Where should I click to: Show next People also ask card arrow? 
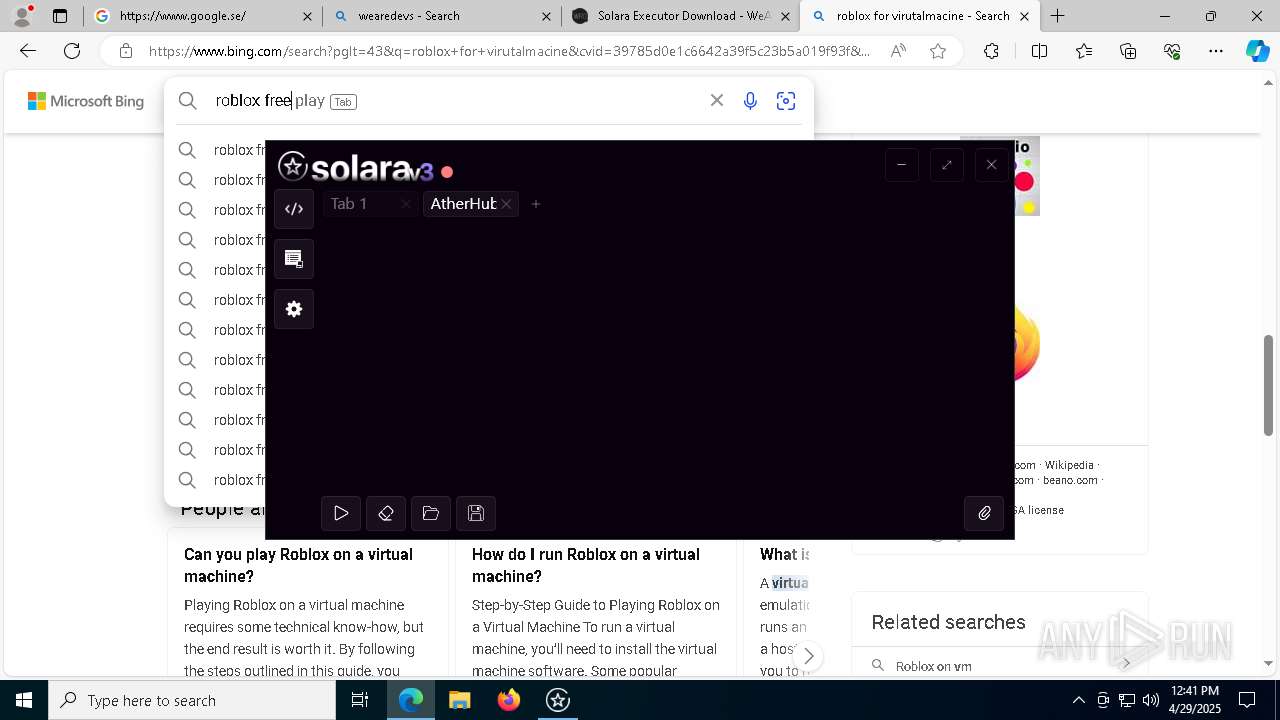coord(809,656)
